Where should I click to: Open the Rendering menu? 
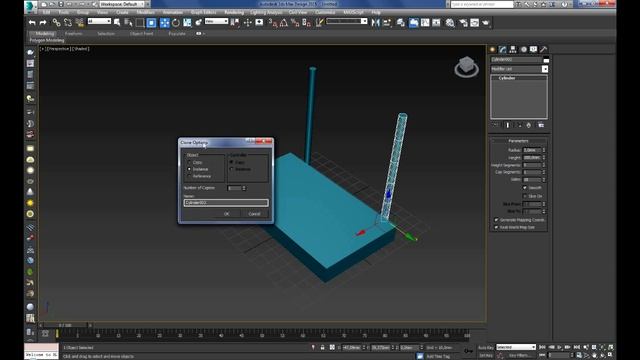pyautogui.click(x=234, y=12)
